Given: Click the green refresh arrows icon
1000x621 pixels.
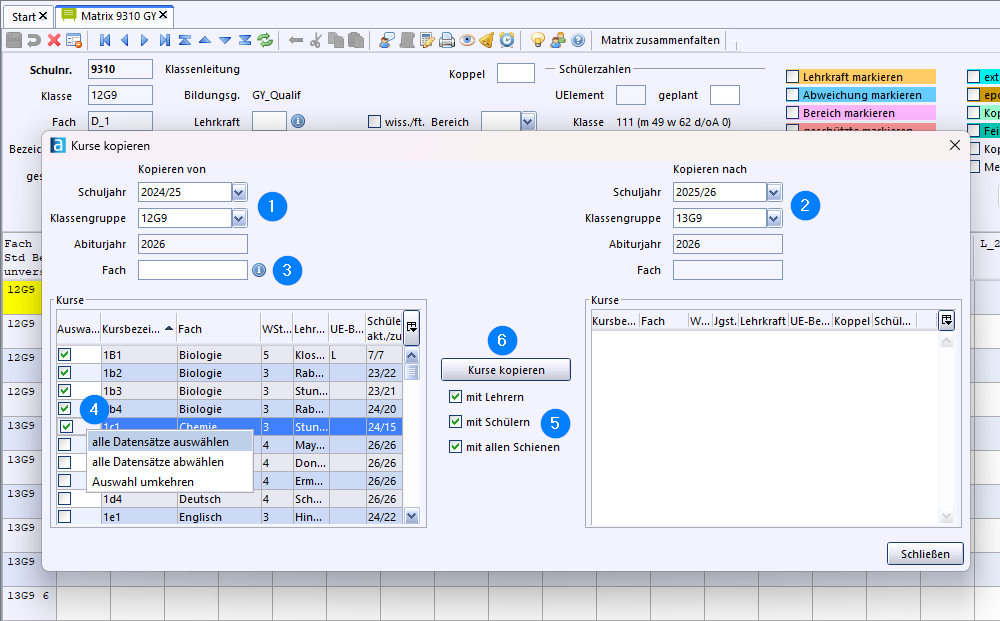Looking at the screenshot, I should click(x=265, y=41).
